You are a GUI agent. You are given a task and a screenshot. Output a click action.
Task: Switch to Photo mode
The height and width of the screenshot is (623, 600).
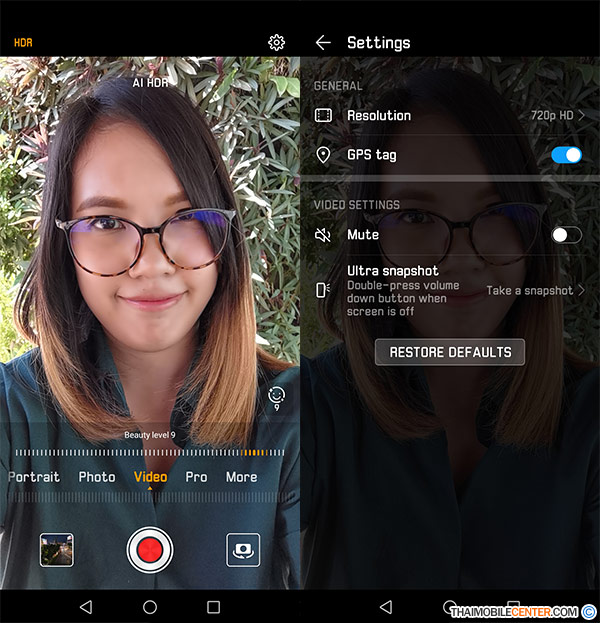tap(97, 477)
